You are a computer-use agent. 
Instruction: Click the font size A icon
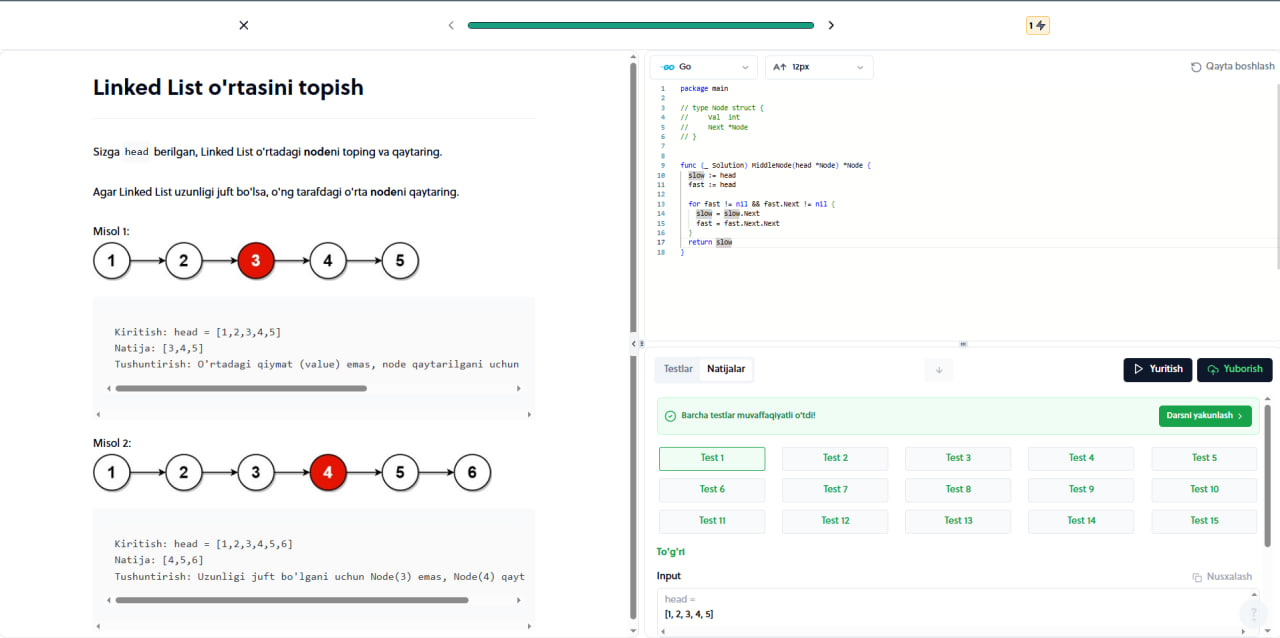tap(780, 67)
